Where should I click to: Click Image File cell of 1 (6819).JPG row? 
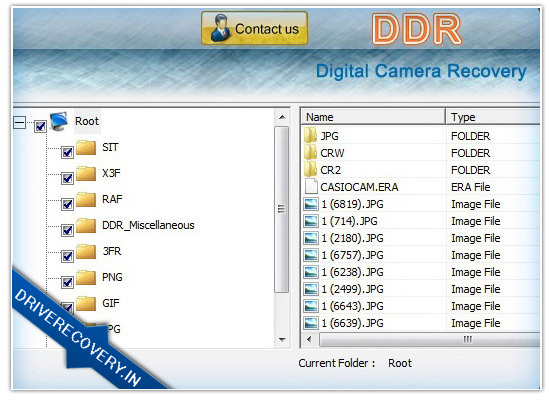point(476,204)
